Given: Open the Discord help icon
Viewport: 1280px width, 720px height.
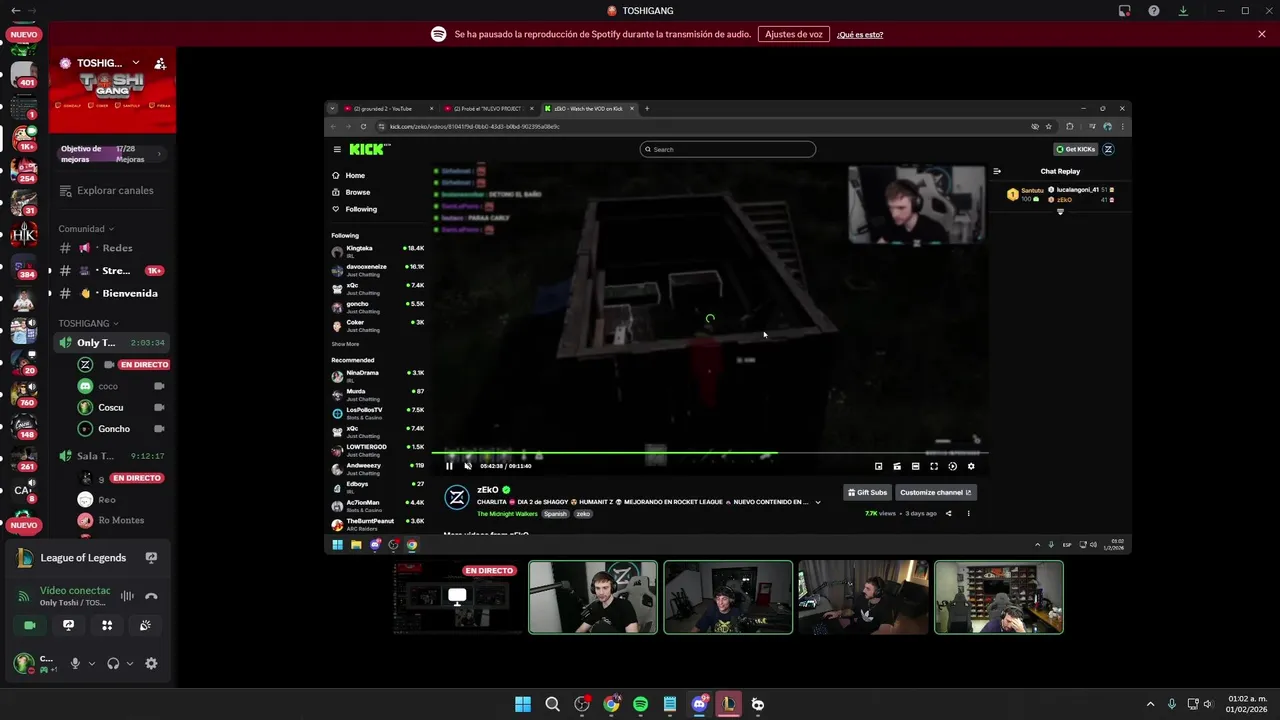Looking at the screenshot, I should (1154, 11).
